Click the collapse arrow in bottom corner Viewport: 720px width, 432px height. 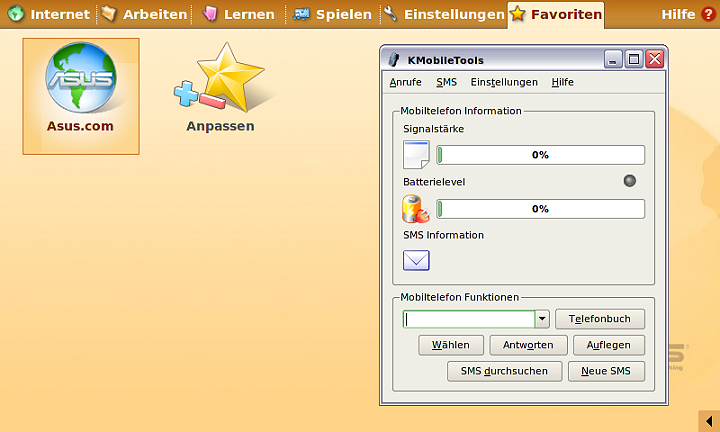coord(709,421)
